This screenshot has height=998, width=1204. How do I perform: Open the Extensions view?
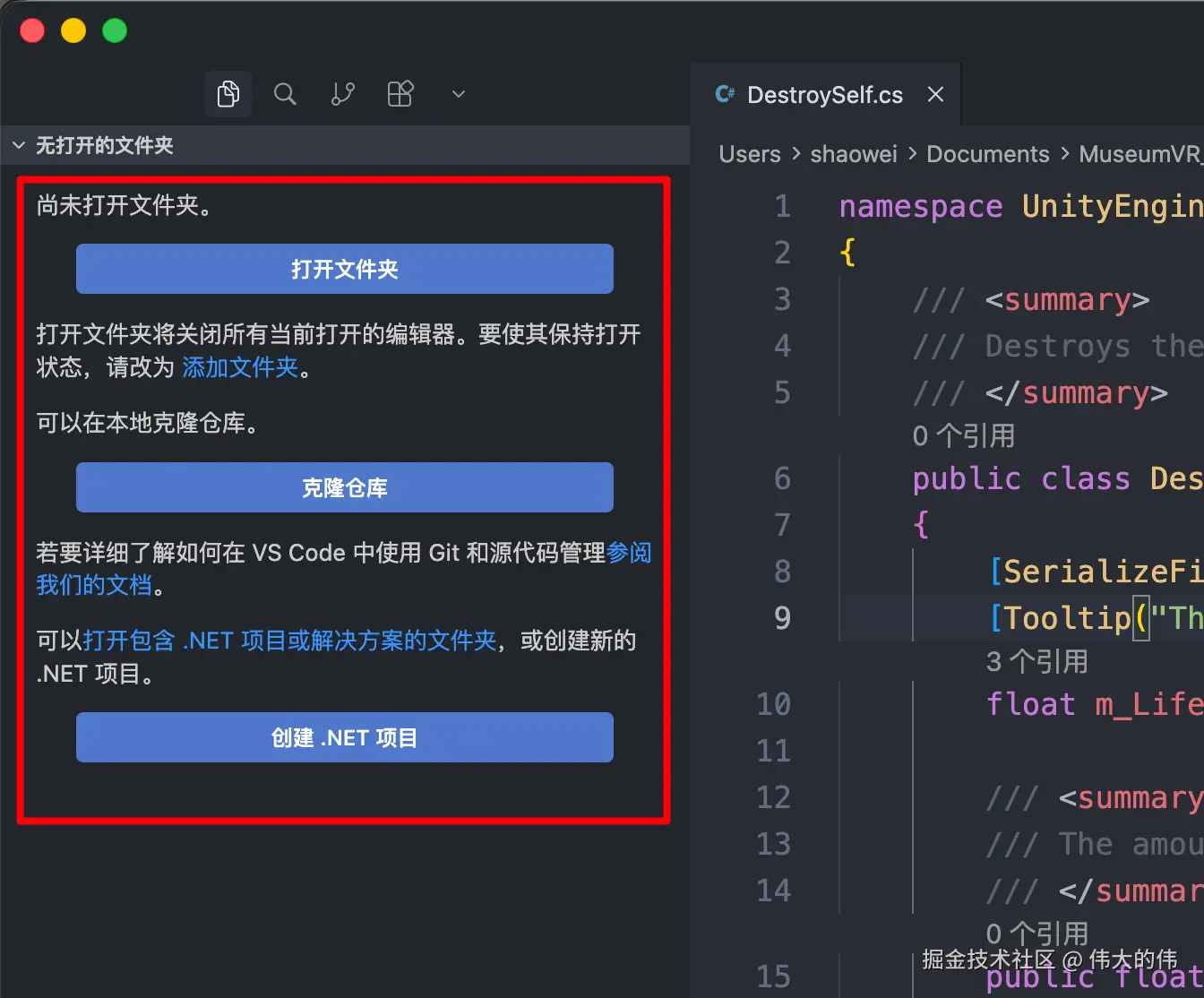(x=400, y=93)
